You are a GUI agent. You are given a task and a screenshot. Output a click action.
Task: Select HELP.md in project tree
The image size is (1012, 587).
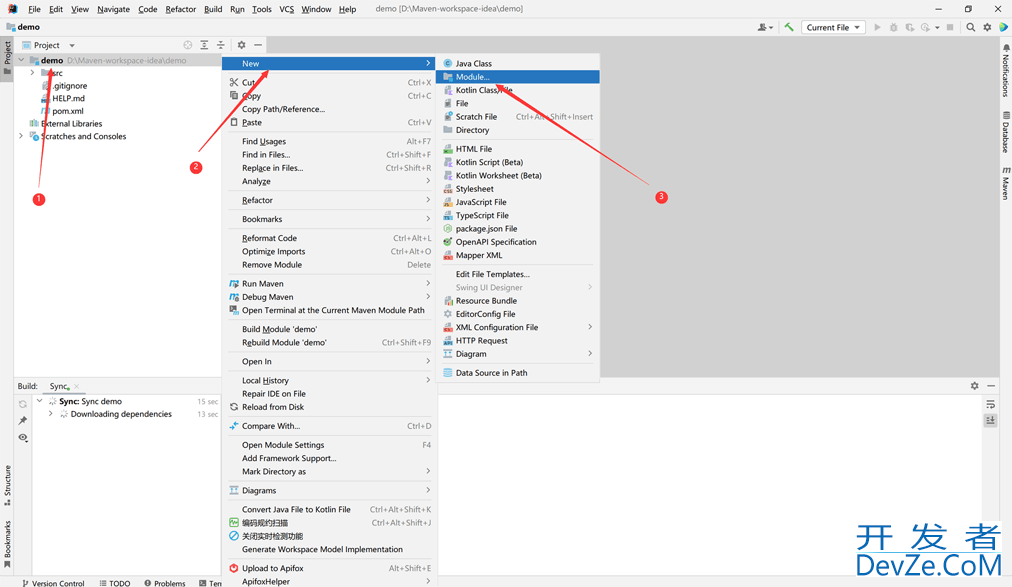[68, 98]
